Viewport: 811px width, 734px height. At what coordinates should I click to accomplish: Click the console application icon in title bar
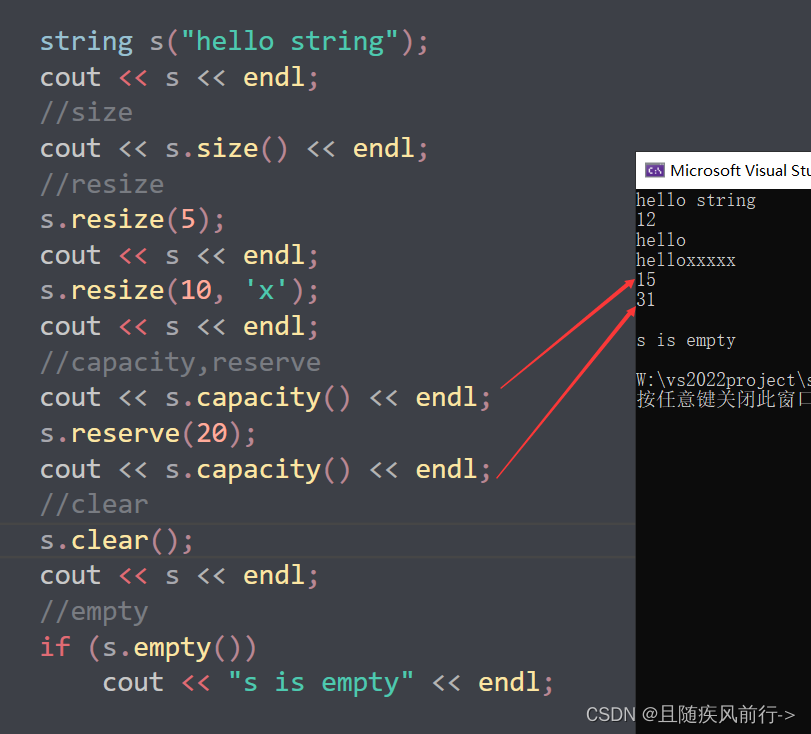[x=656, y=170]
